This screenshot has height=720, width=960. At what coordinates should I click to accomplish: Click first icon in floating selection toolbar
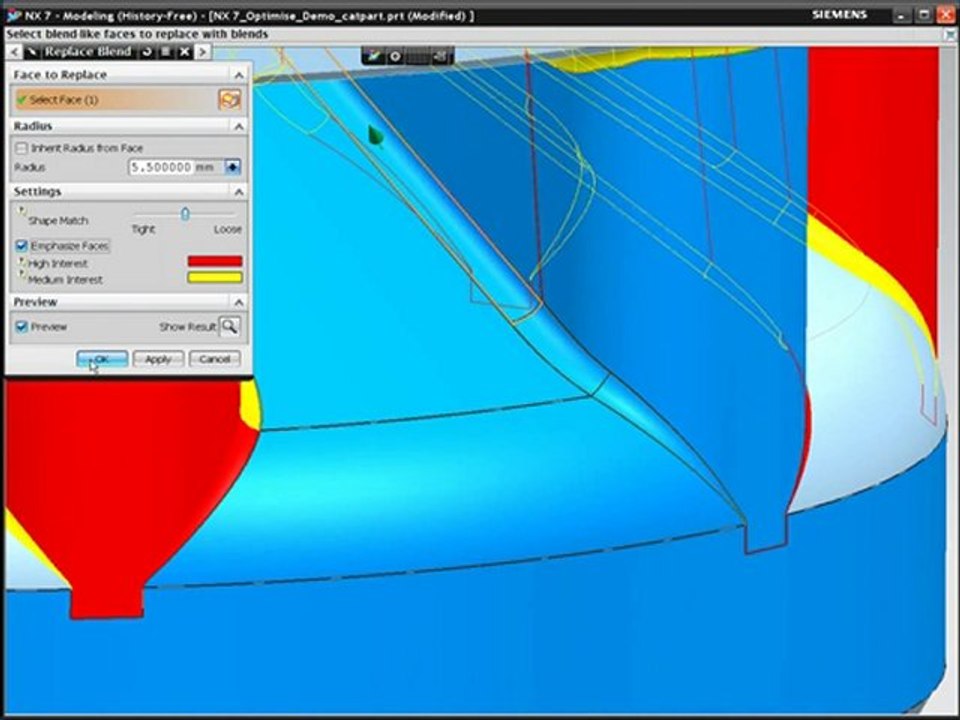click(x=373, y=57)
